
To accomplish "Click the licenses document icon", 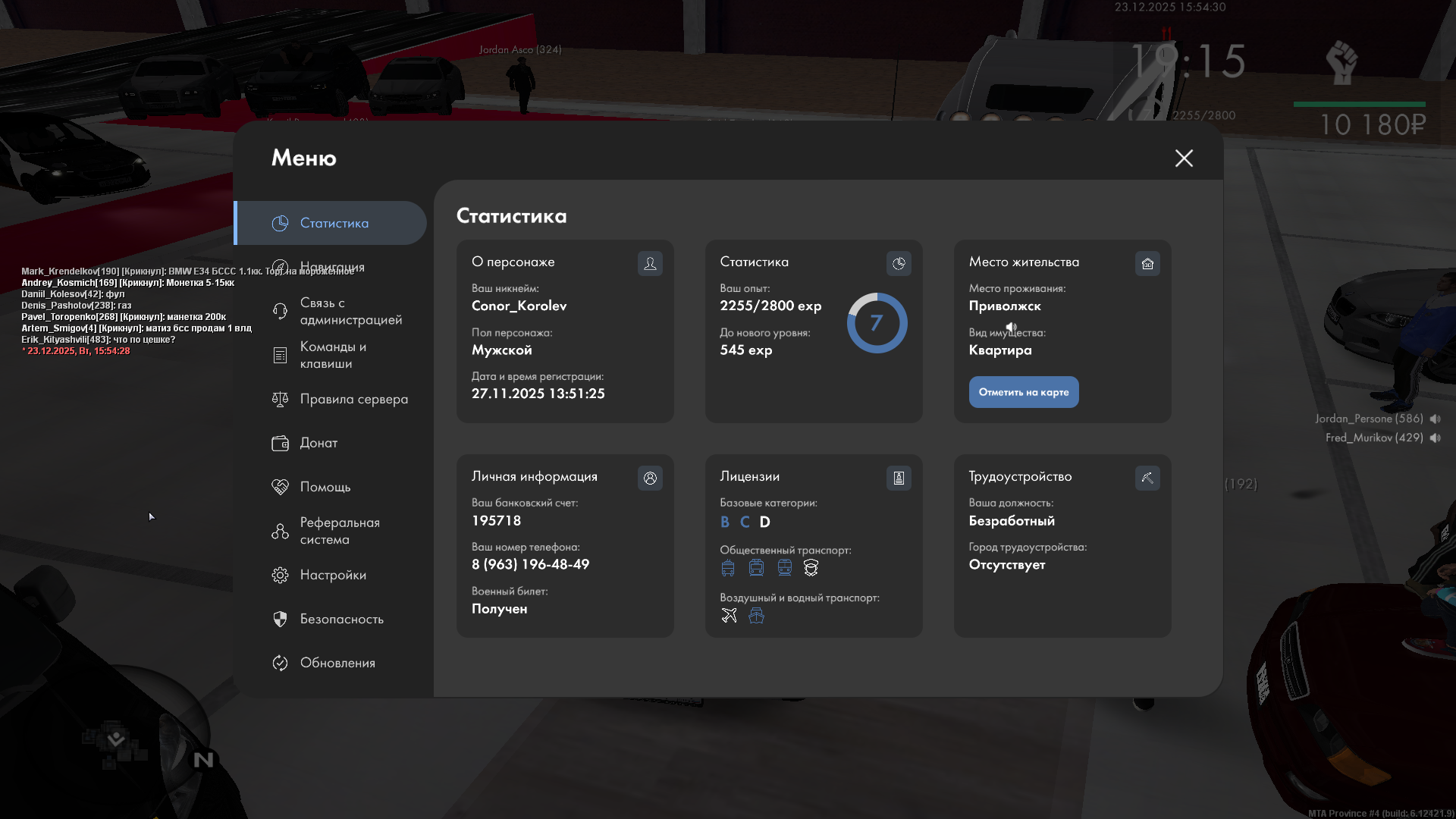I will (x=899, y=478).
